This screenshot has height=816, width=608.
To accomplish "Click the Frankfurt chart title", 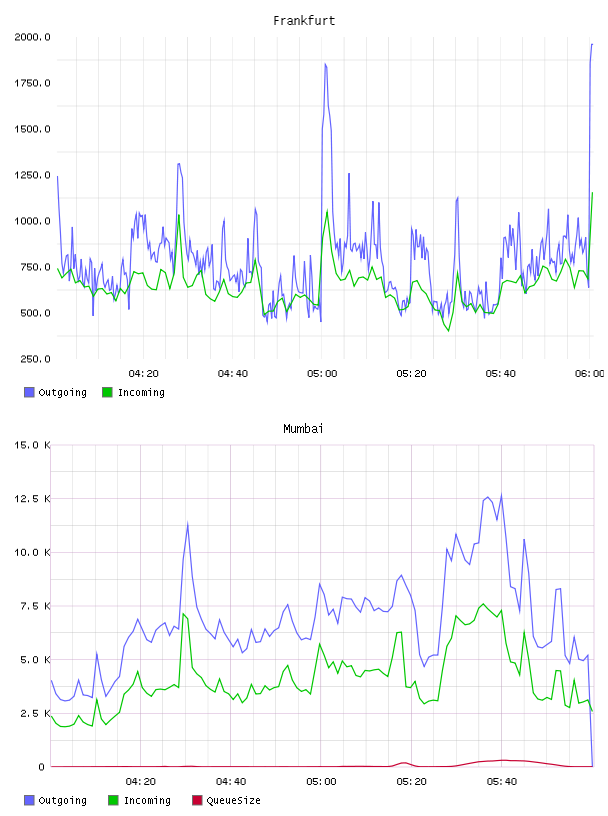I will point(304,21).
